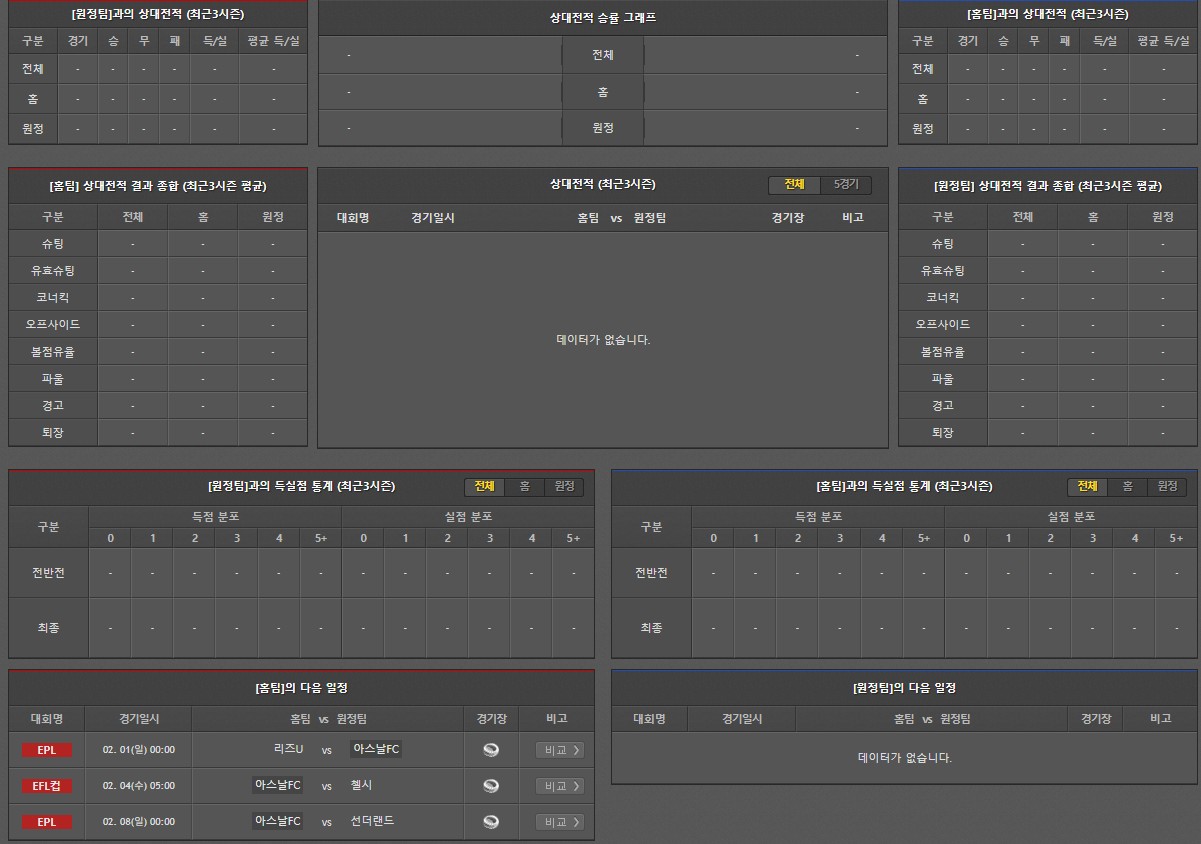This screenshot has height=844, width=1201.
Task: Switch right 득실점 통계 panel to 원정
Action: tap(1167, 486)
